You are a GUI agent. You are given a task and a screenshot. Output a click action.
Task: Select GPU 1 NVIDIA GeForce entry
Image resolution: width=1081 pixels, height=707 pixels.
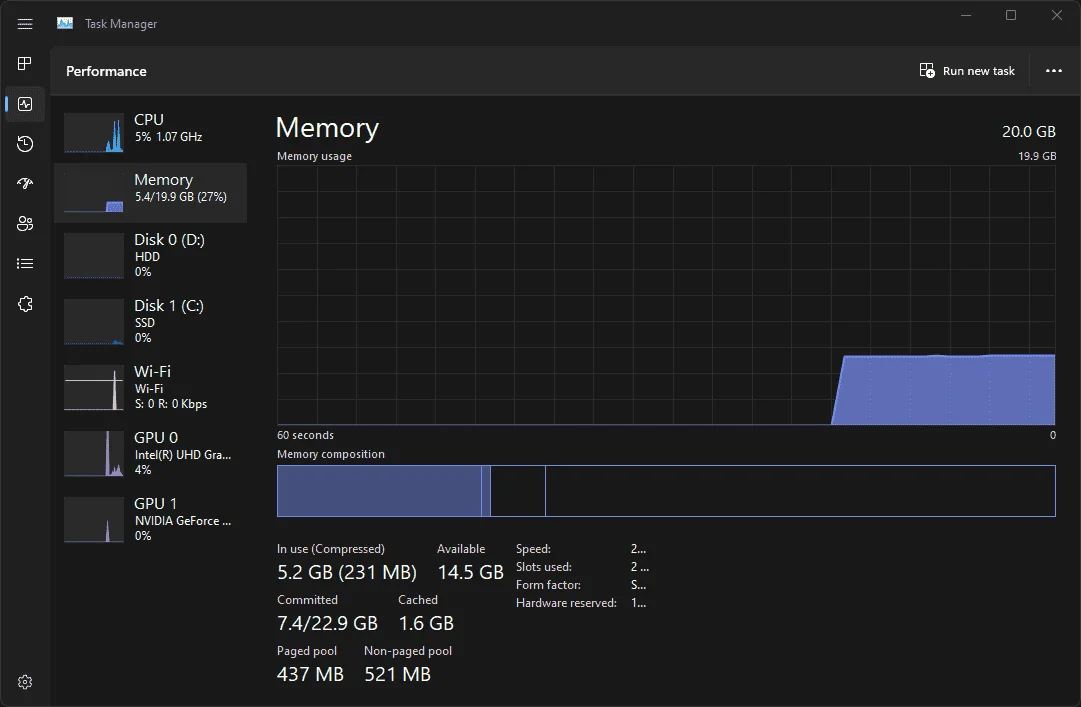point(150,520)
